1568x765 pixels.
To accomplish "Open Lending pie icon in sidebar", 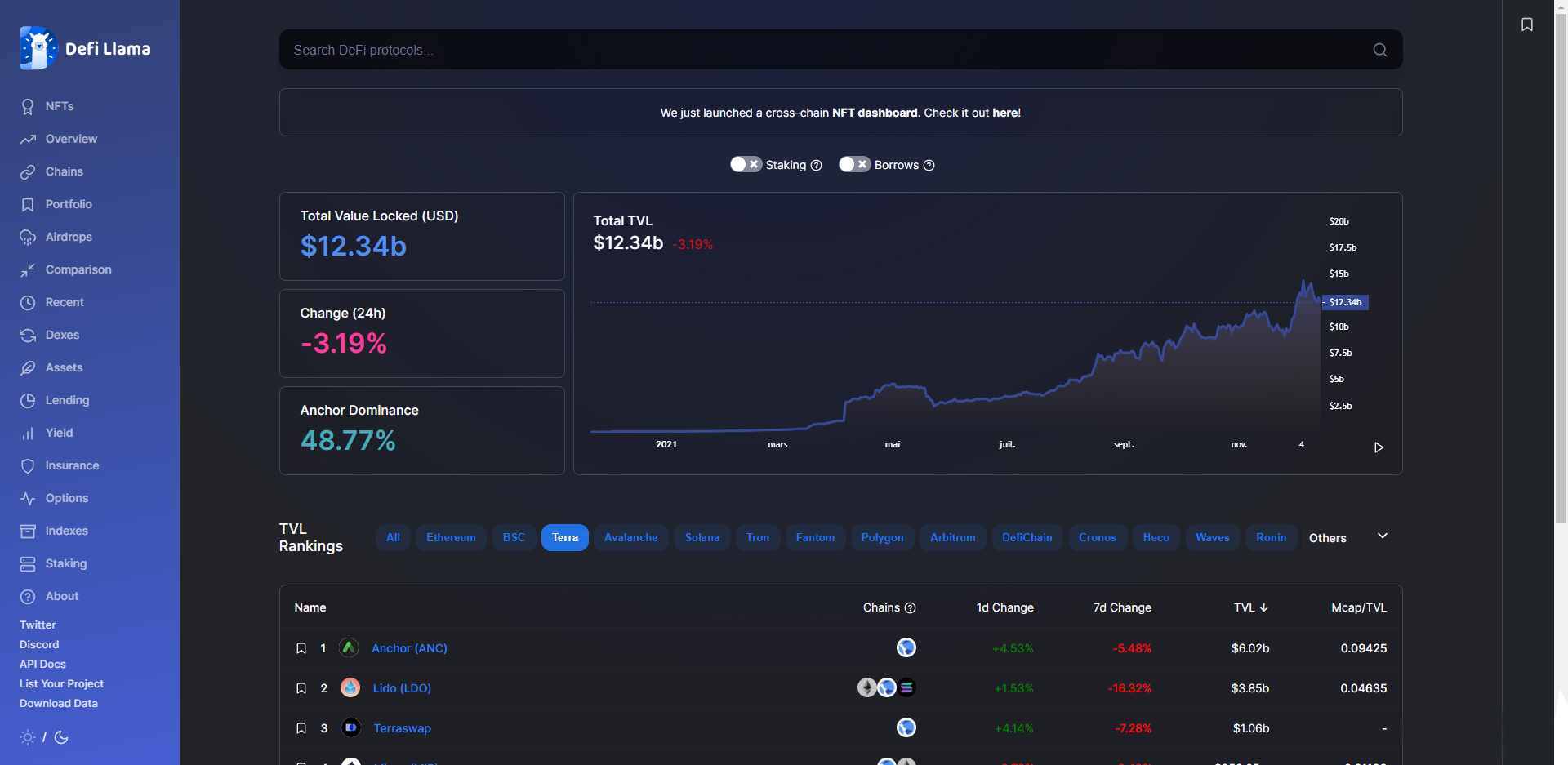I will pos(28,400).
